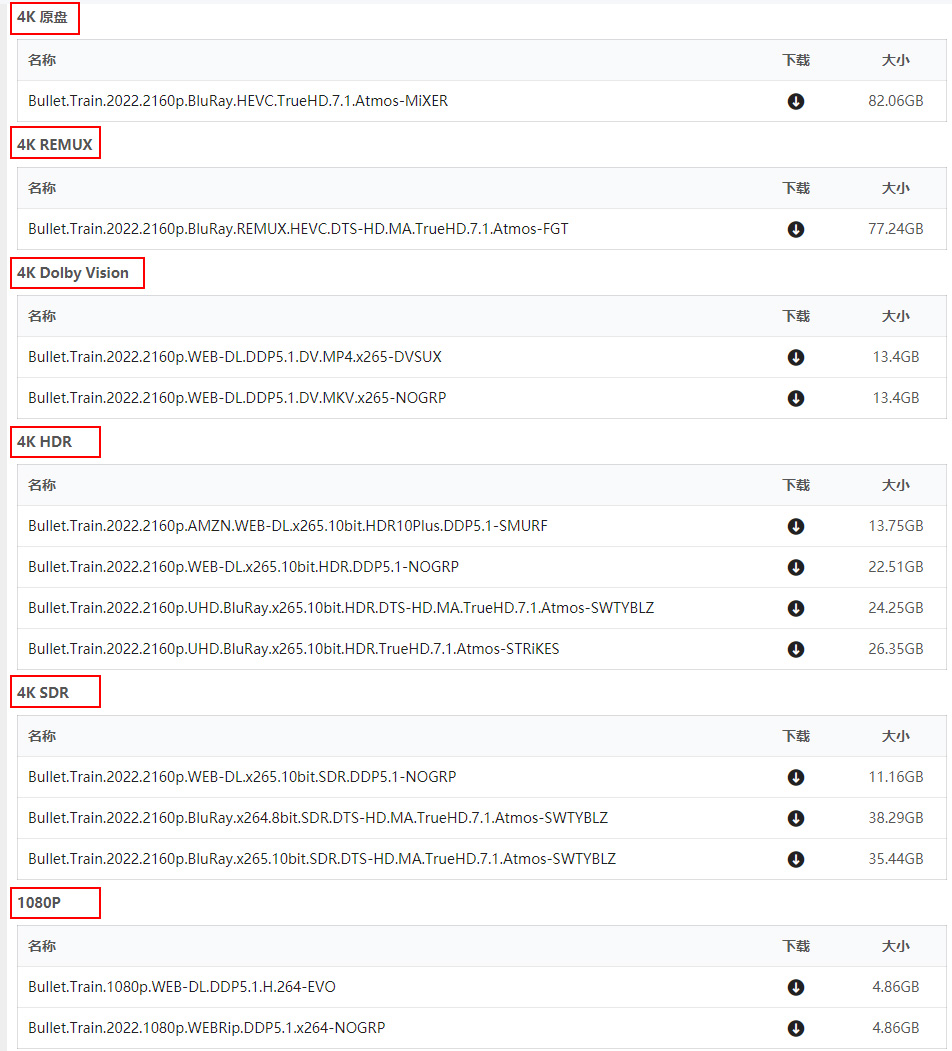Download the REMUX FGT 77.24GB release
The height and width of the screenshot is (1051, 952).
[796, 229]
